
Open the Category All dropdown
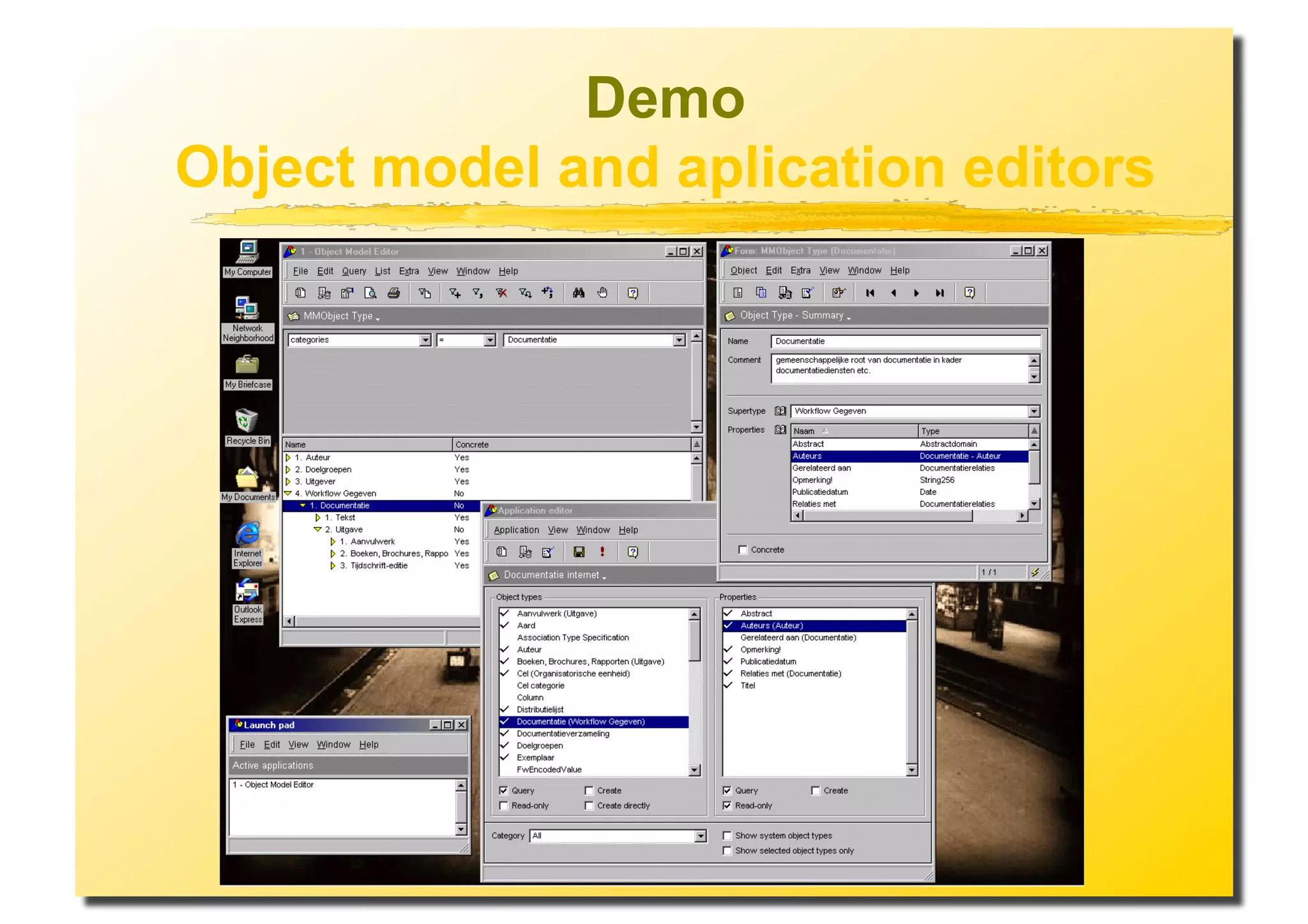701,837
